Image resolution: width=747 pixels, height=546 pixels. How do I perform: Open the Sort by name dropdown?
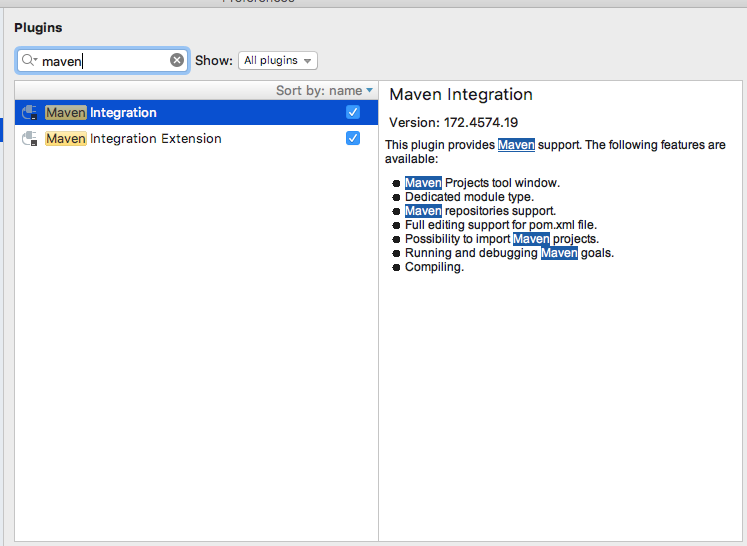click(x=324, y=91)
